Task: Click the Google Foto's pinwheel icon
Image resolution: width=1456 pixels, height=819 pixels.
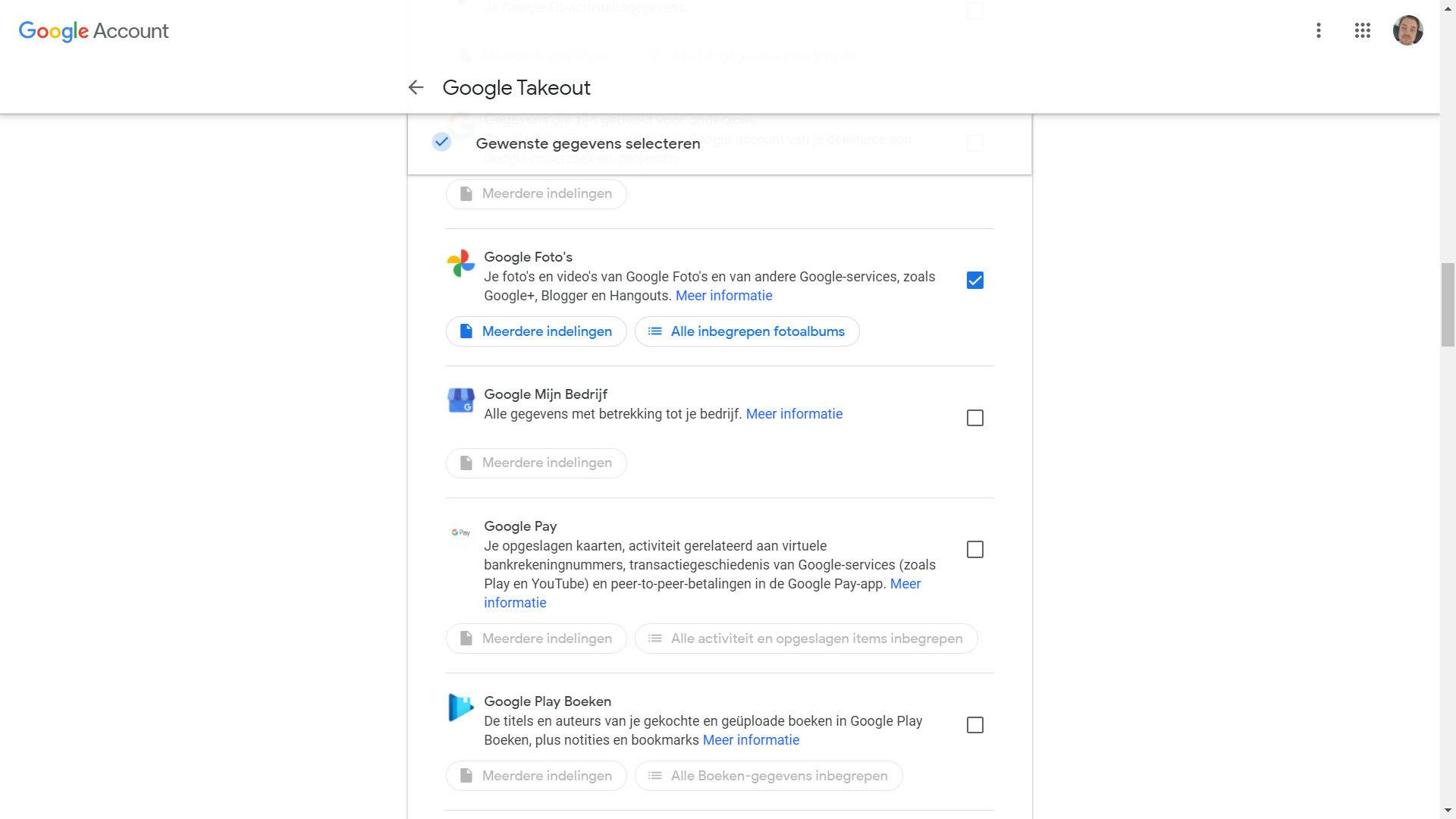Action: point(460,263)
